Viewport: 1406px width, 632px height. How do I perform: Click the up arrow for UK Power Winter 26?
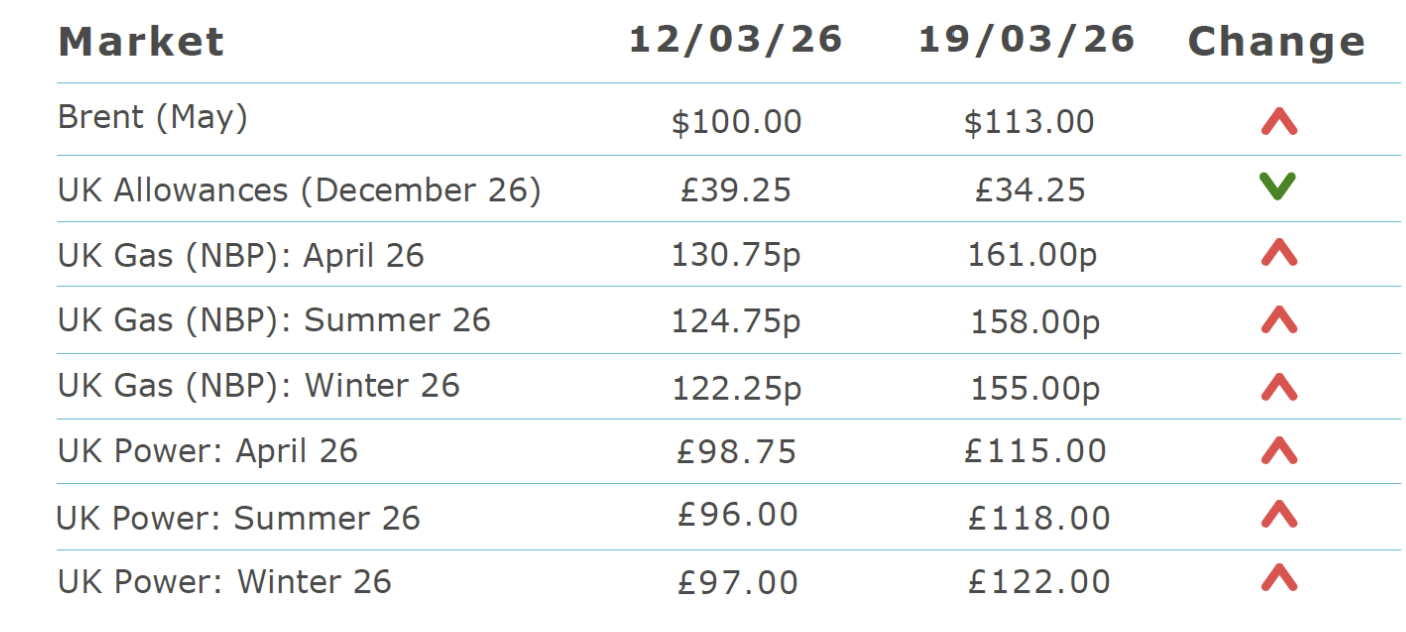1278,578
